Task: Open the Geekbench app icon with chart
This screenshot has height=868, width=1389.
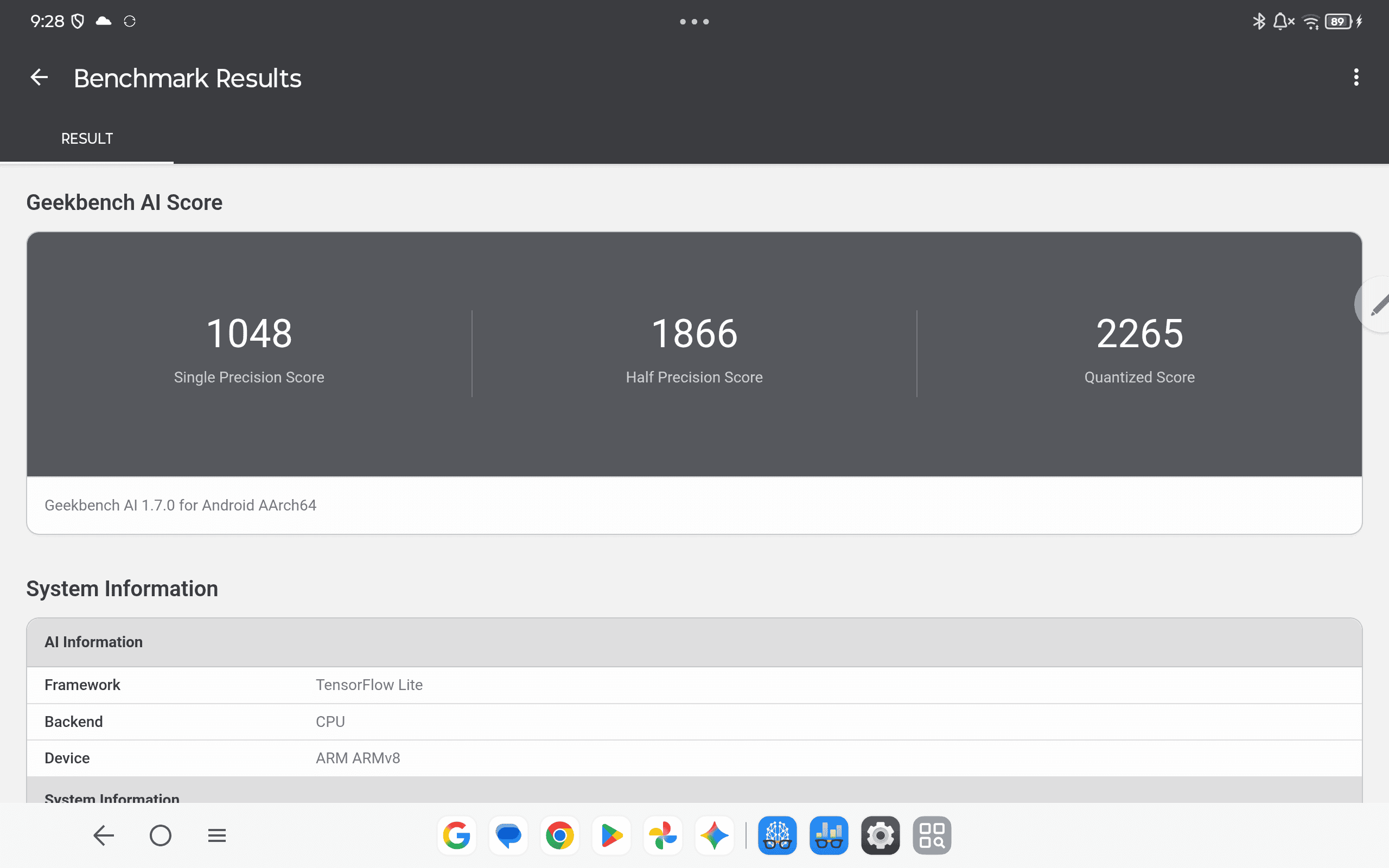Action: pyautogui.click(x=829, y=835)
